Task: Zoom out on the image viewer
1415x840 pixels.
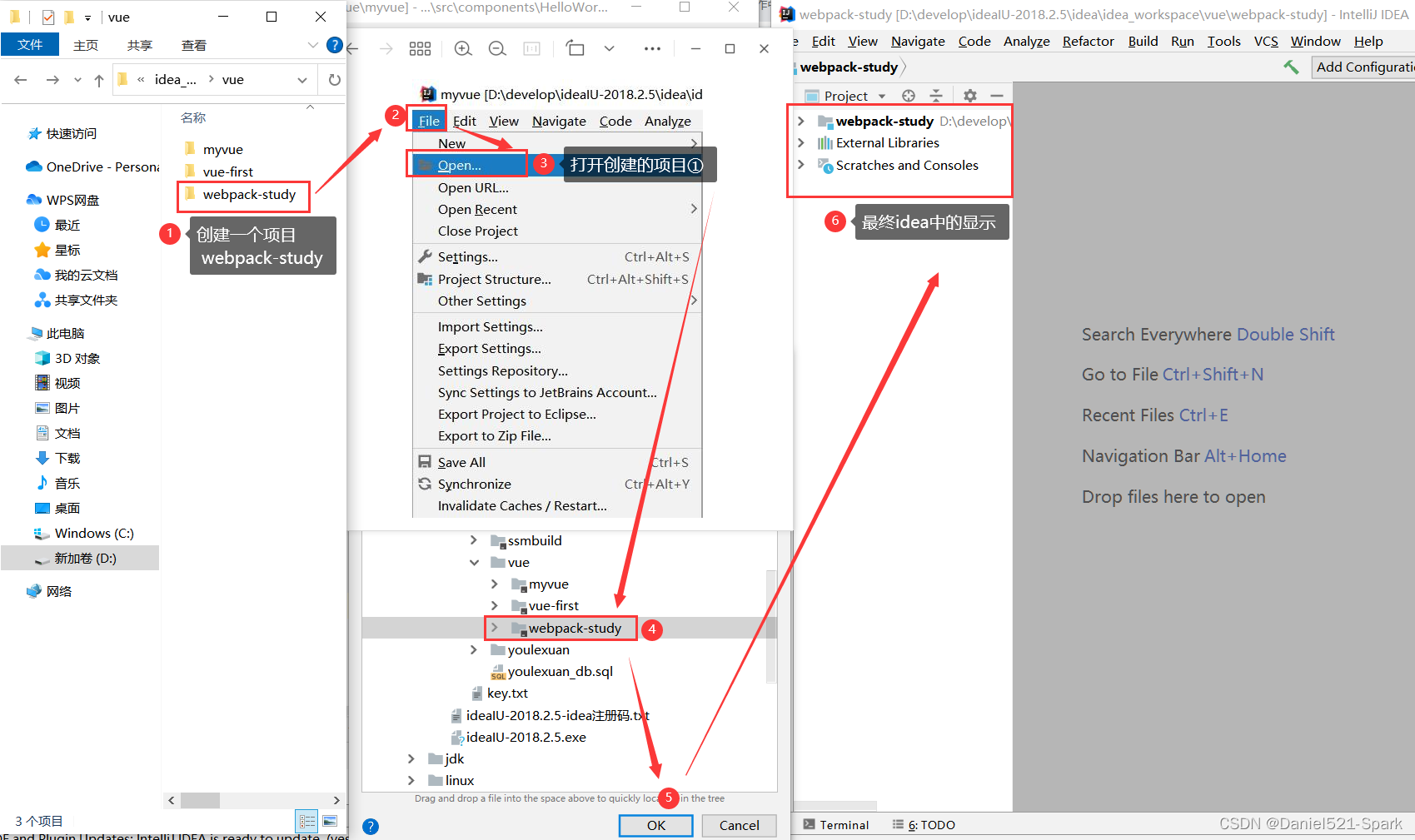Action: [x=497, y=49]
